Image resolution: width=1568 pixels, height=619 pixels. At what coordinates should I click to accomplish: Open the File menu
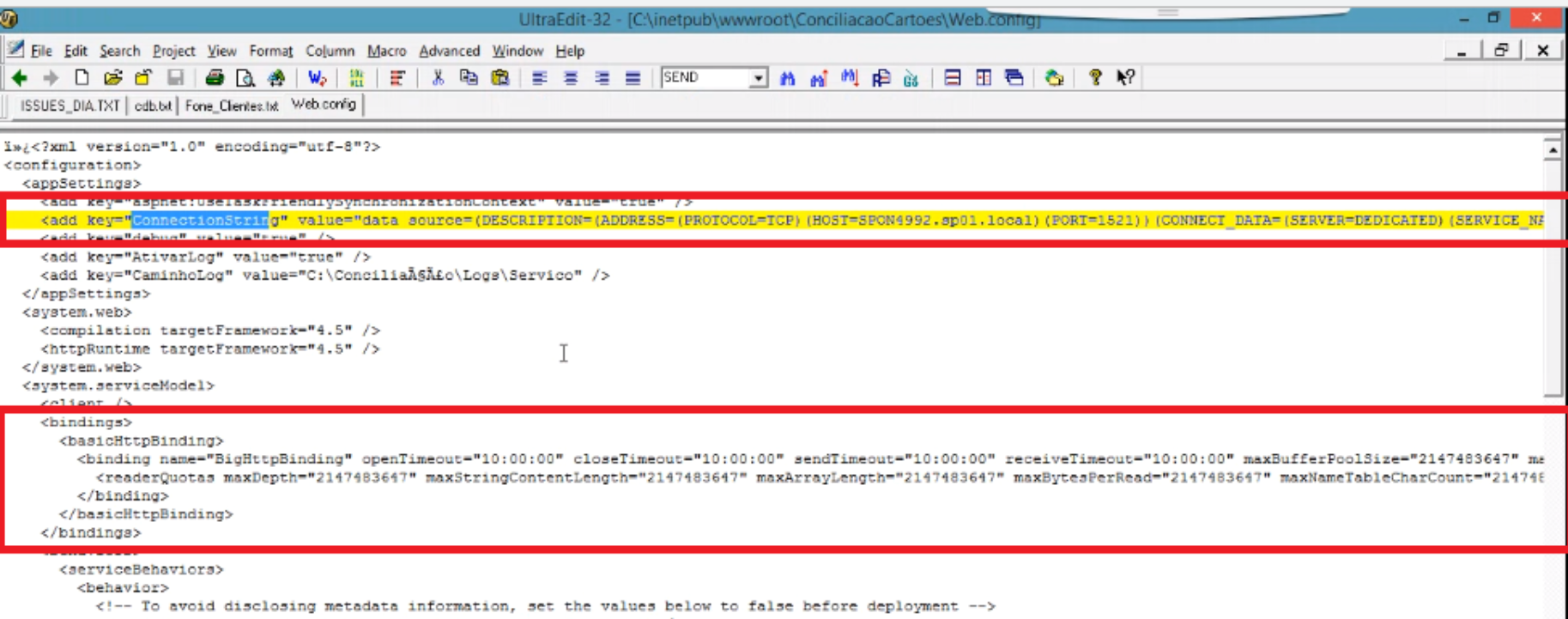(41, 52)
